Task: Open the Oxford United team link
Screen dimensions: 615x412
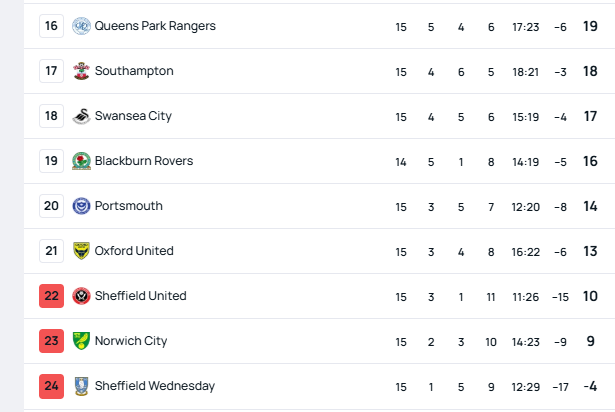Action: click(134, 251)
